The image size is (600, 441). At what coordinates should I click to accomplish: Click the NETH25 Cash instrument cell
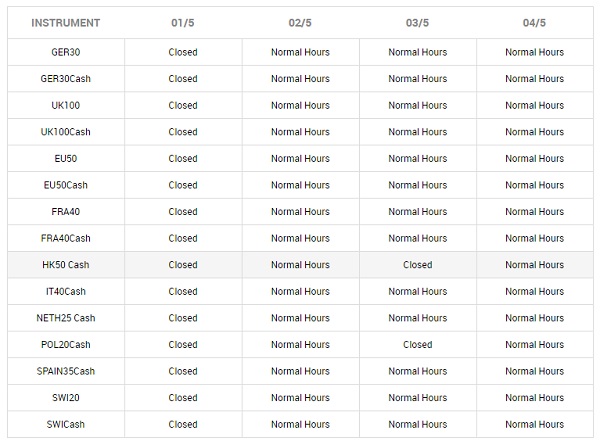(x=66, y=318)
